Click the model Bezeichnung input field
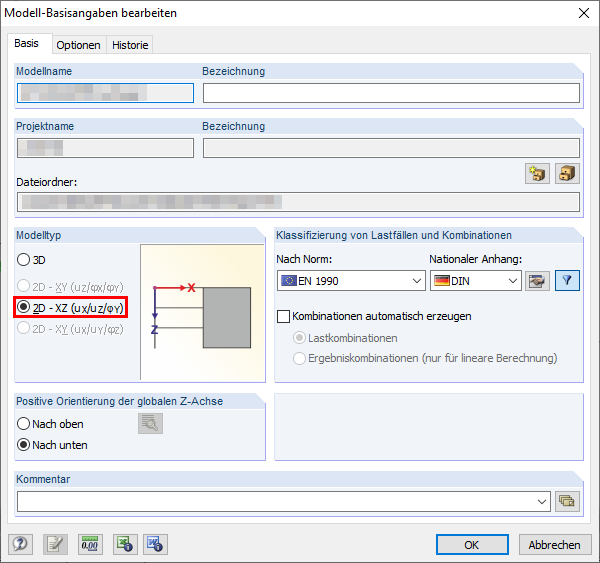Viewport: 600px width, 563px height. click(x=391, y=93)
